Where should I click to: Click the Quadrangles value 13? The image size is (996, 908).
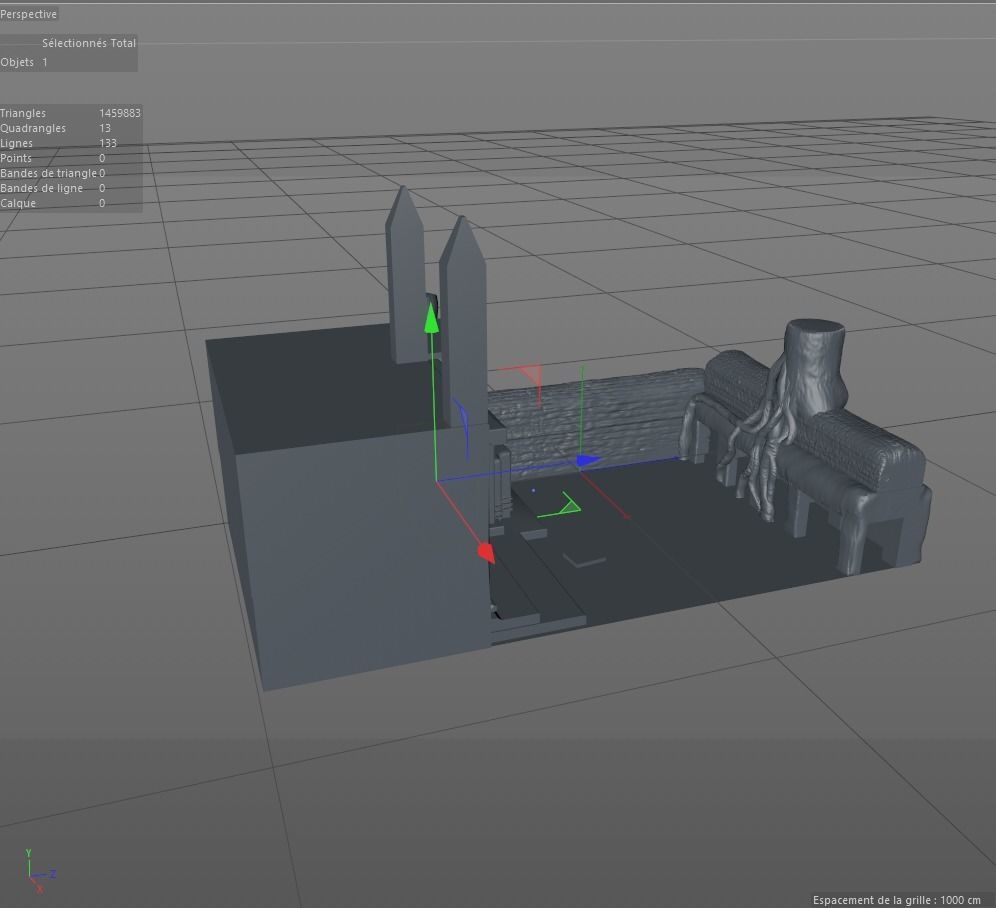tap(105, 128)
